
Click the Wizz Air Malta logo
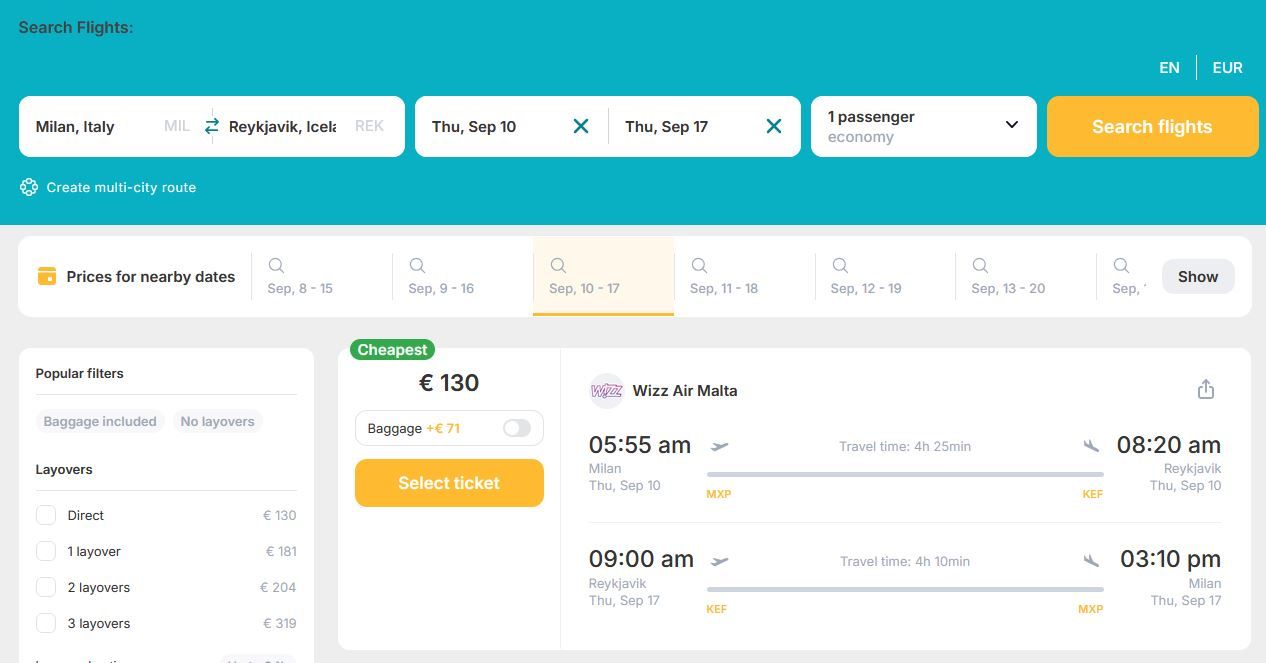(607, 391)
